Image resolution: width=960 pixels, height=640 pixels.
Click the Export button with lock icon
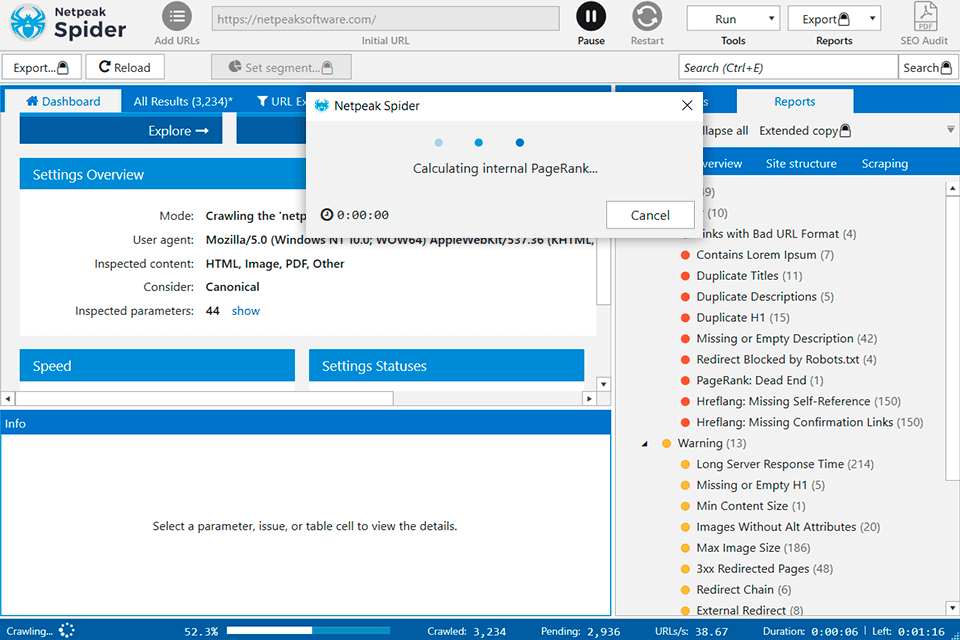click(42, 67)
